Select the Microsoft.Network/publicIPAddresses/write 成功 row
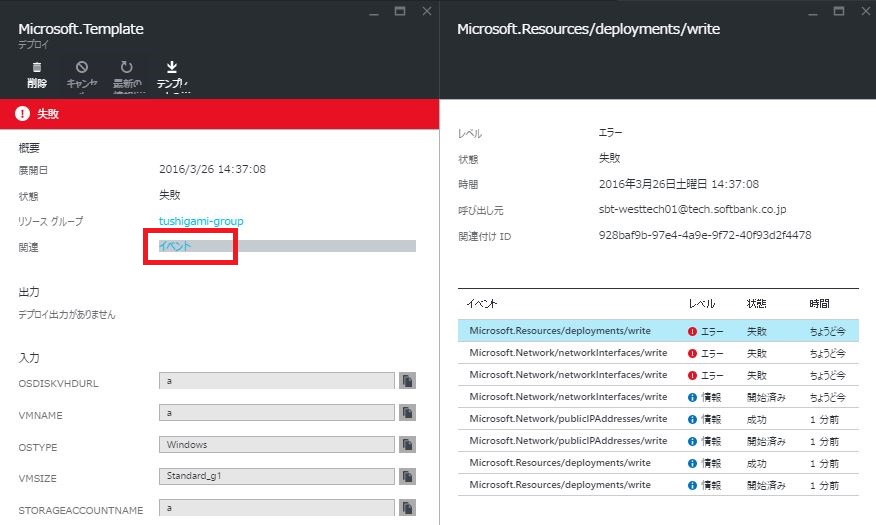Image resolution: width=876 pixels, height=525 pixels. [x=658, y=419]
